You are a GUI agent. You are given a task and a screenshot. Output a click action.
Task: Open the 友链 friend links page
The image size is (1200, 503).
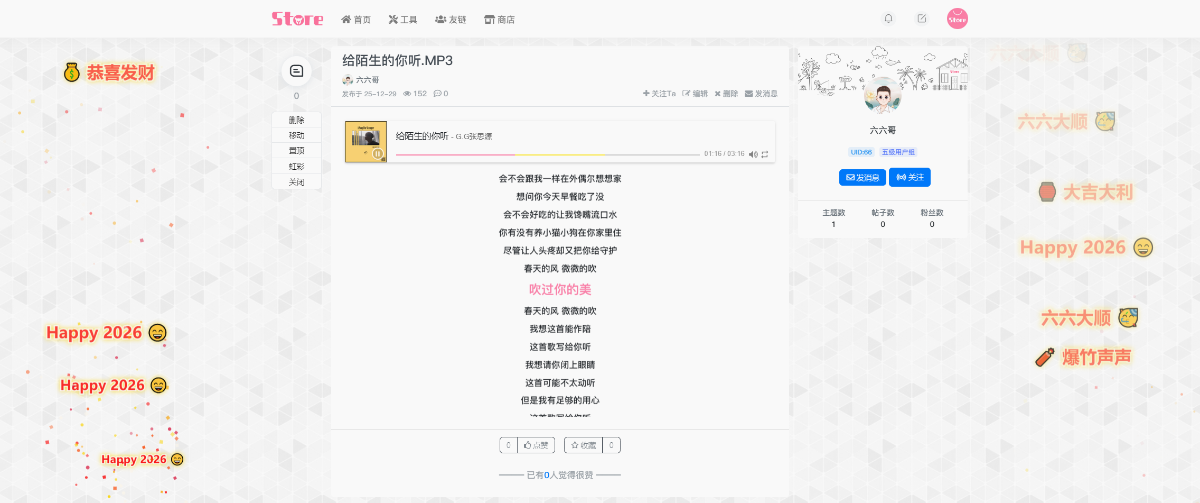point(450,19)
